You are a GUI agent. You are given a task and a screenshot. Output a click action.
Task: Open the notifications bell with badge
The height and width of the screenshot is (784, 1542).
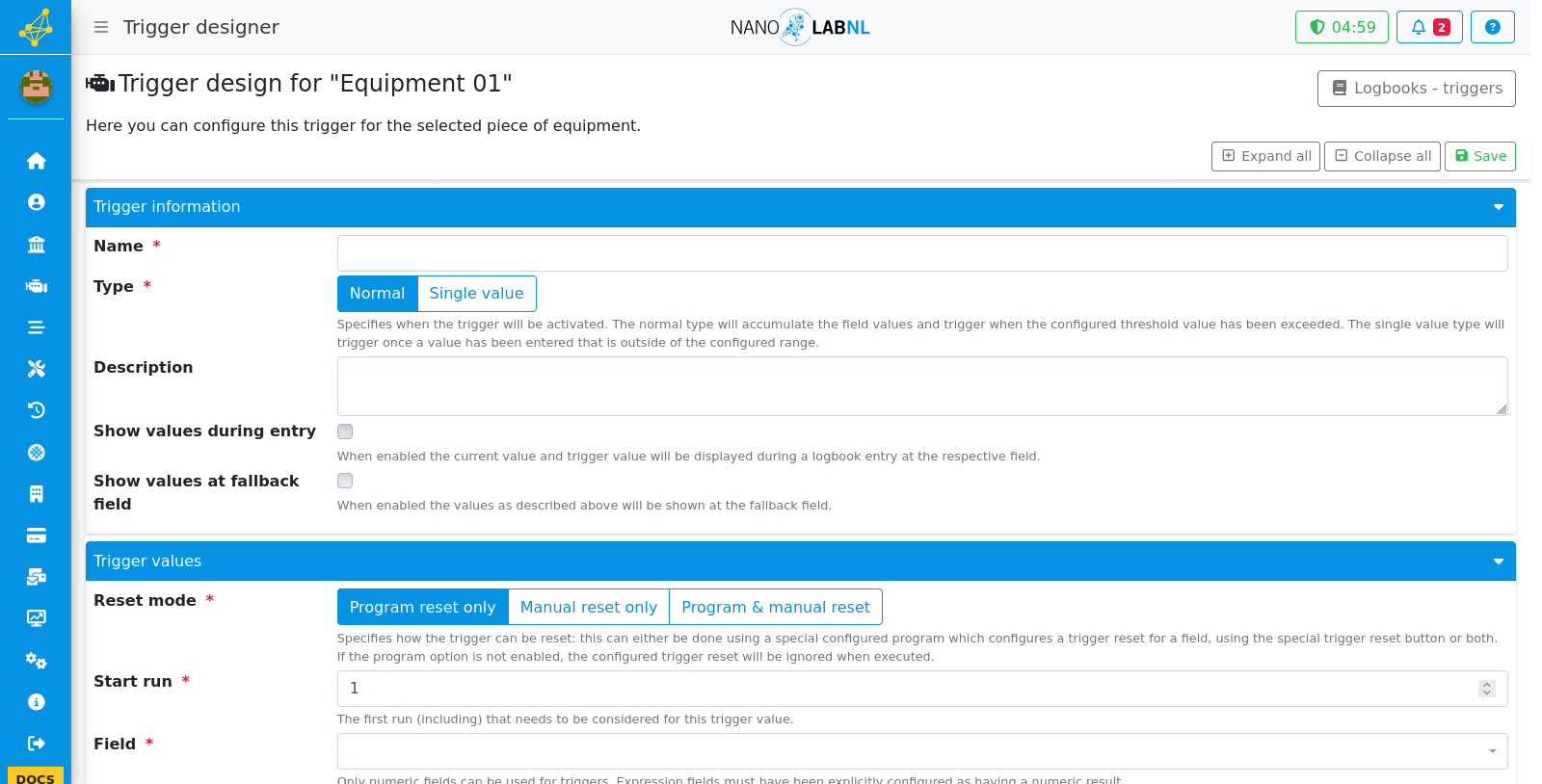point(1429,27)
